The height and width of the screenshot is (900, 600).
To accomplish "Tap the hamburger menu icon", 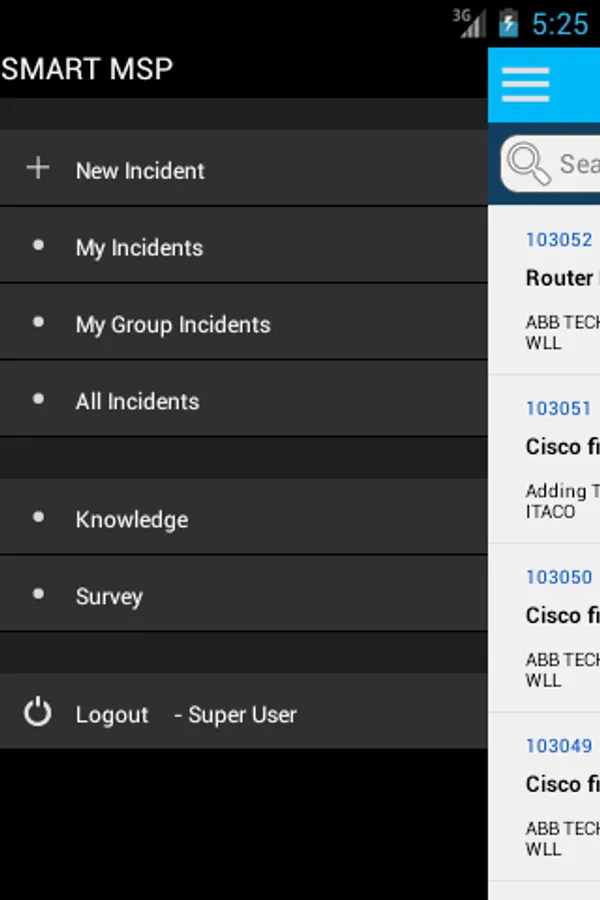I will [x=525, y=85].
